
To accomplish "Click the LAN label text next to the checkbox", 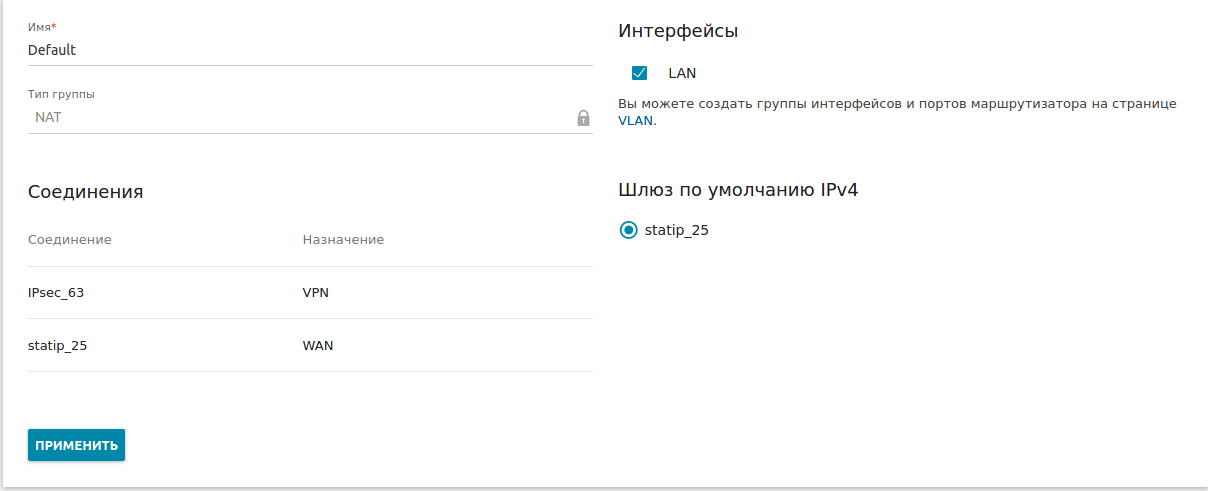I will (682, 73).
